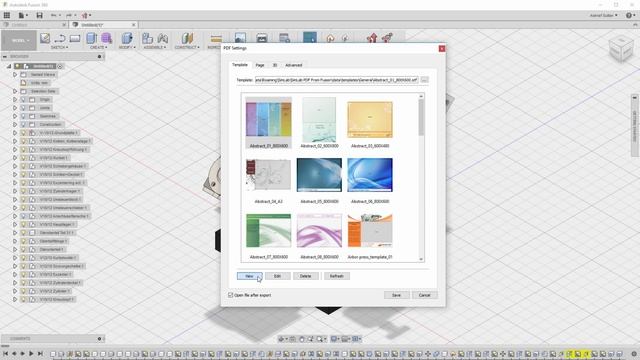
Task: Open the data panel grid icon
Action: click(x=7, y=15)
